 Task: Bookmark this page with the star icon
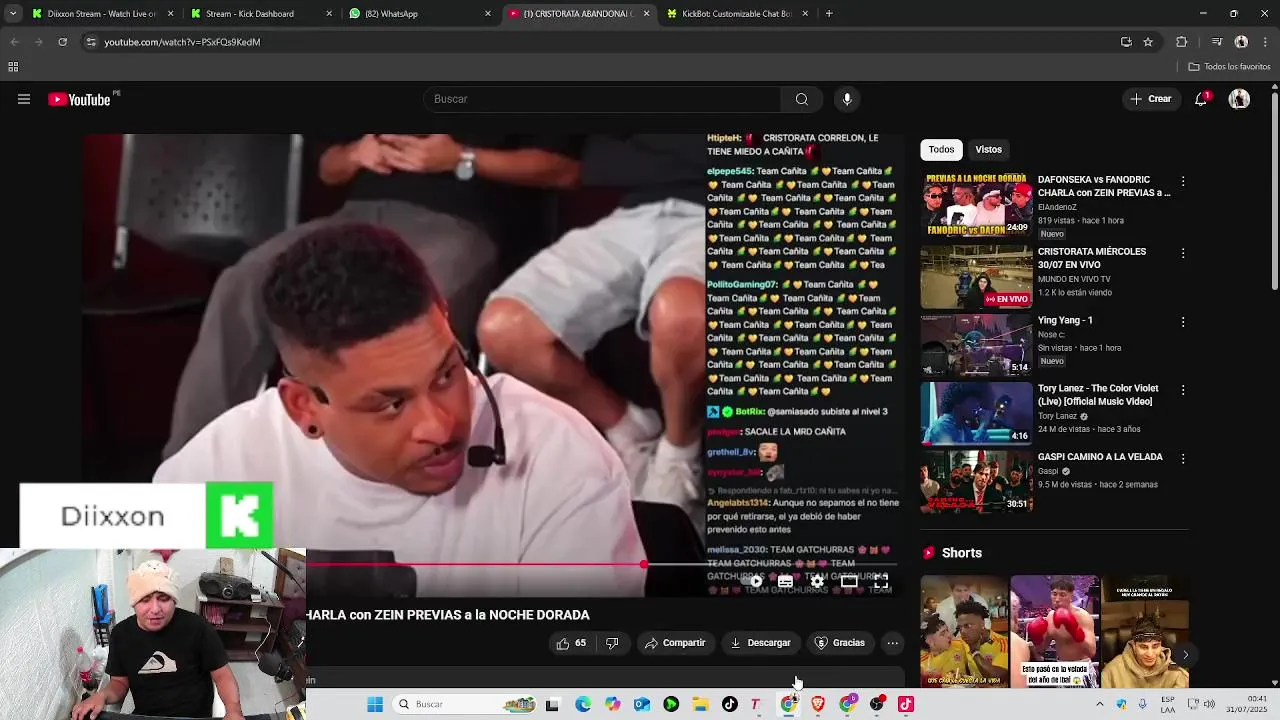(x=1148, y=42)
